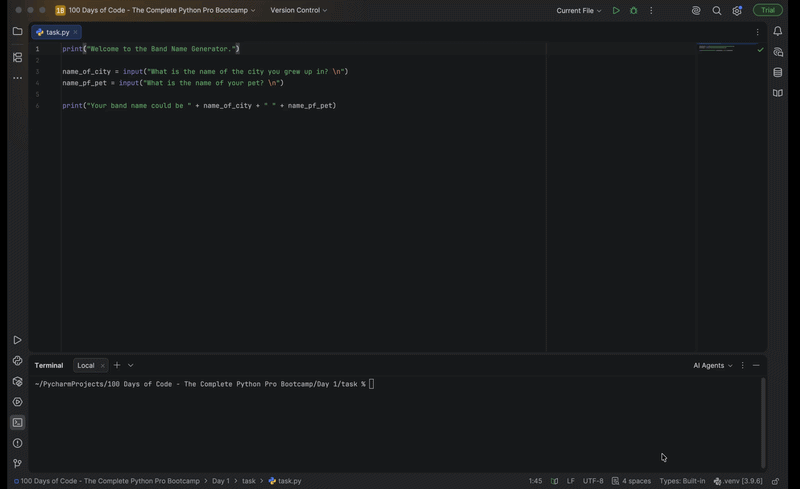Open the Run tool window

coord(17,340)
